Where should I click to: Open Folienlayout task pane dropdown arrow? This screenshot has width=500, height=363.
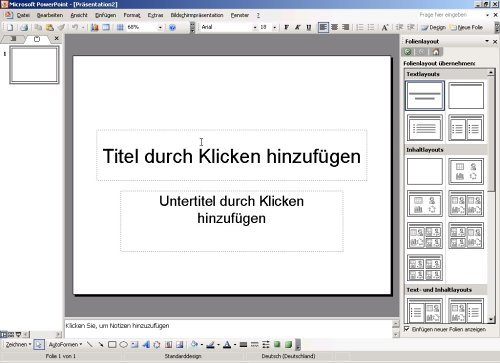(x=487, y=41)
